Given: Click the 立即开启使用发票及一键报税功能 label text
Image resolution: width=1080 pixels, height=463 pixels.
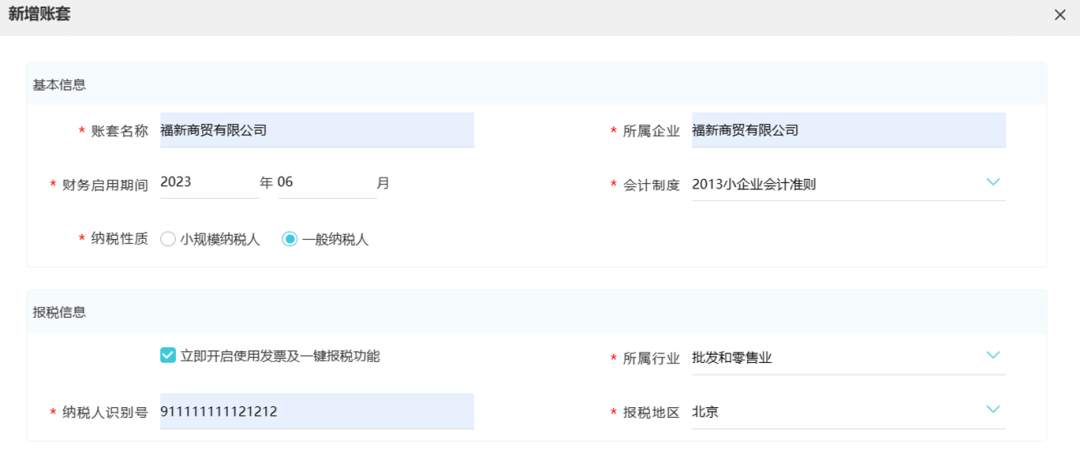Looking at the screenshot, I should pos(280,356).
